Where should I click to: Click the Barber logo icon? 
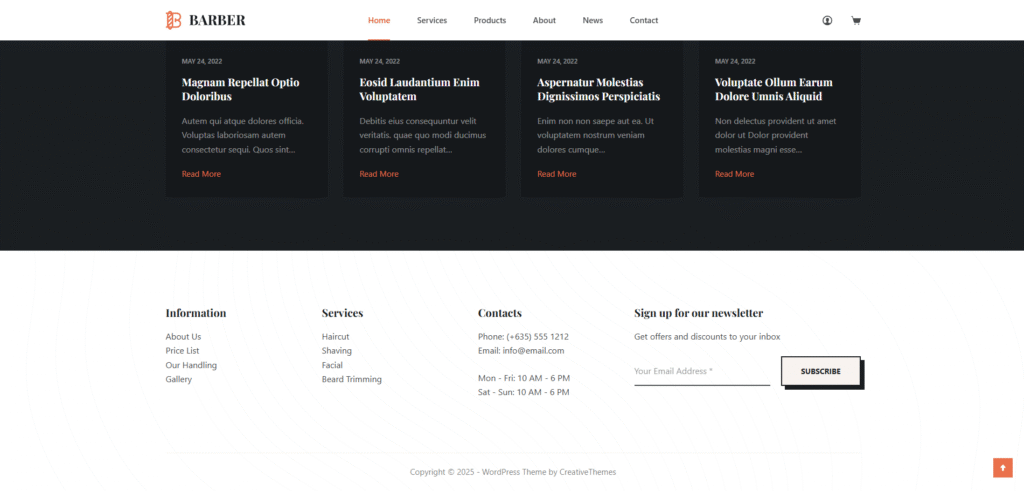173,20
